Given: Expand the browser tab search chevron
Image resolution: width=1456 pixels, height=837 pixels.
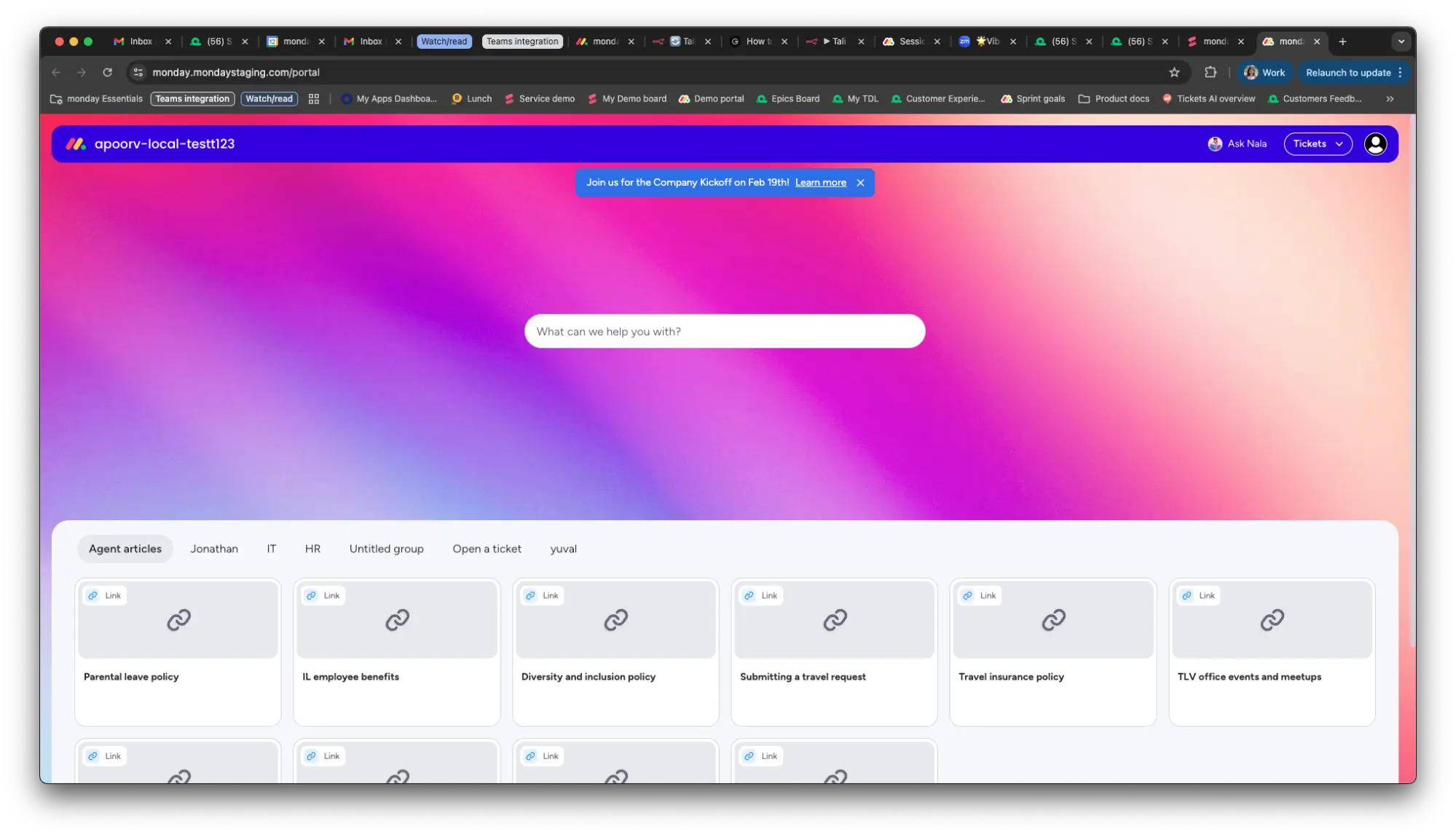Looking at the screenshot, I should pos(1401,42).
